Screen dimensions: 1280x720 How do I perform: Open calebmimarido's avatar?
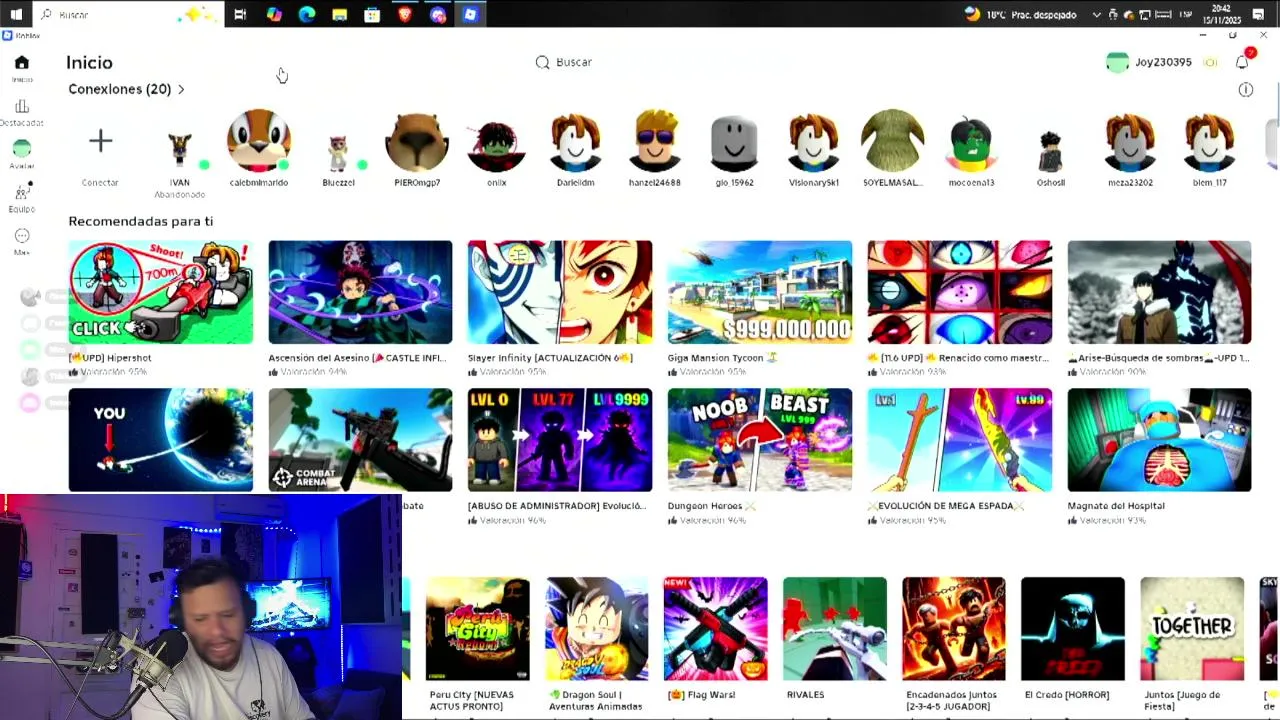point(259,141)
